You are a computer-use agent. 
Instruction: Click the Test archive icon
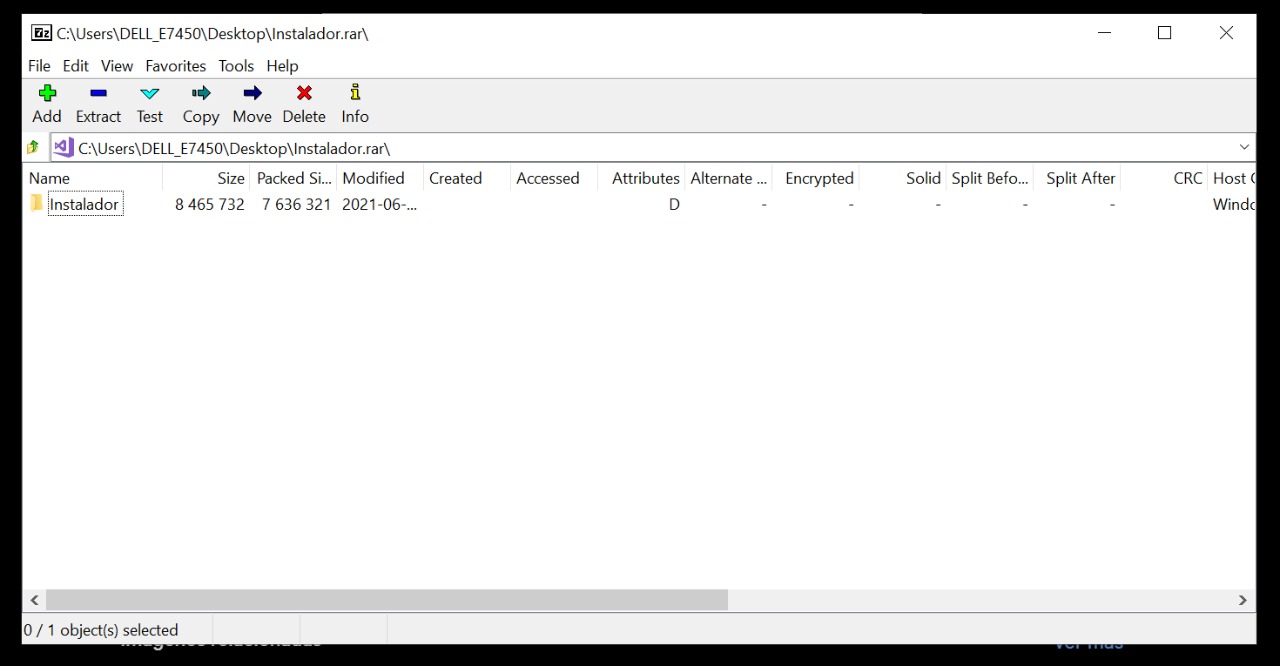pyautogui.click(x=149, y=103)
